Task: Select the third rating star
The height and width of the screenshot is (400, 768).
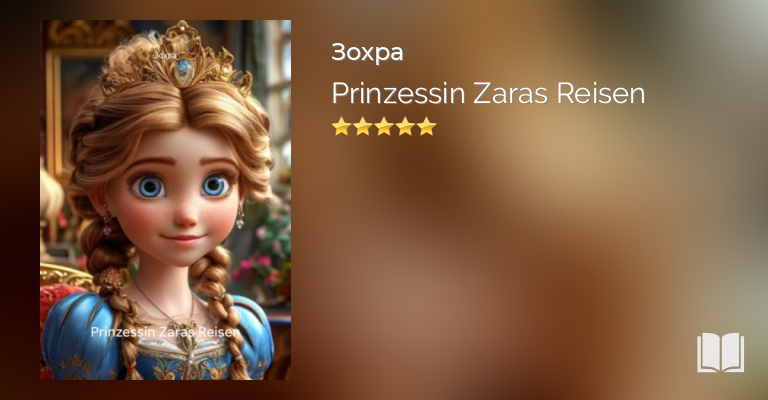Action: [x=384, y=126]
